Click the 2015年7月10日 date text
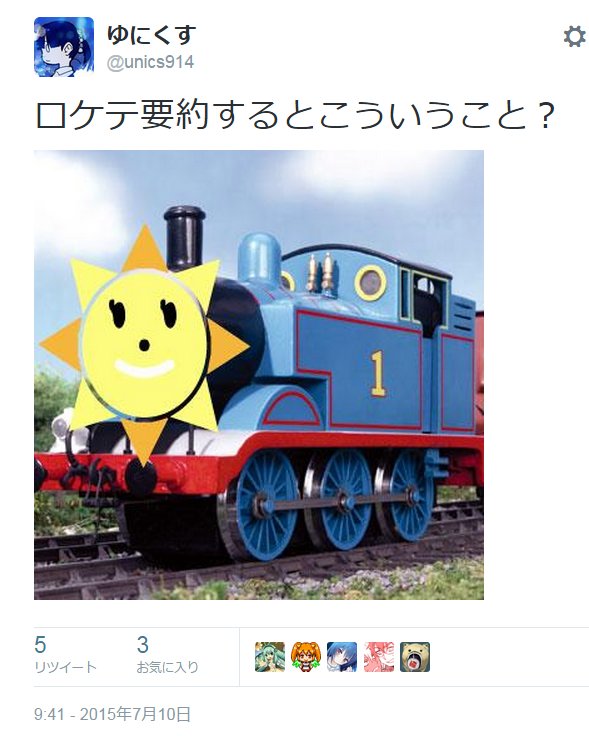This screenshot has height=736, width=589. pos(135,714)
